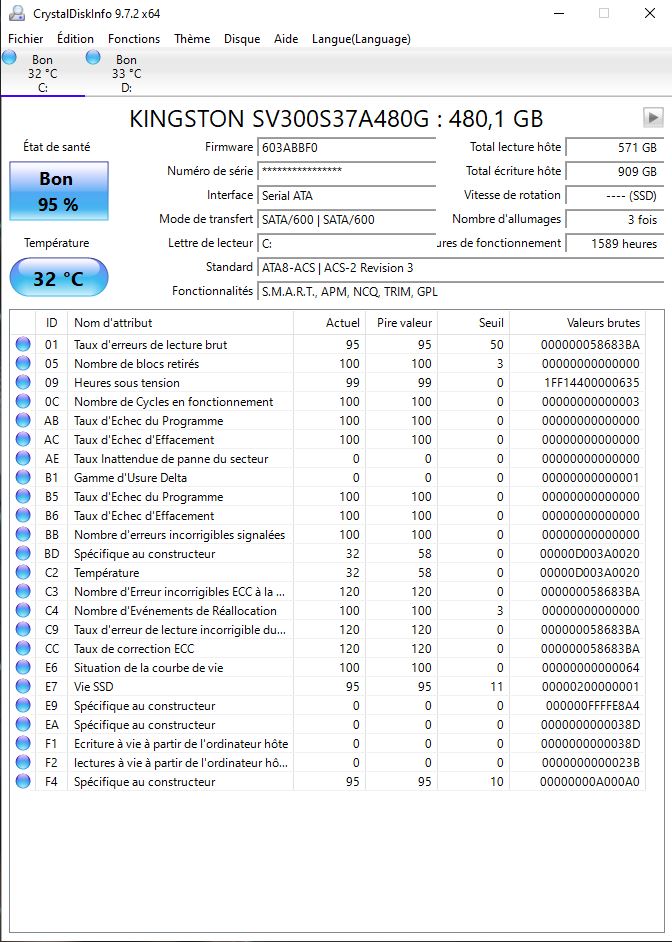
Task: Click the status orb beside Température attribute
Action: click(23, 573)
